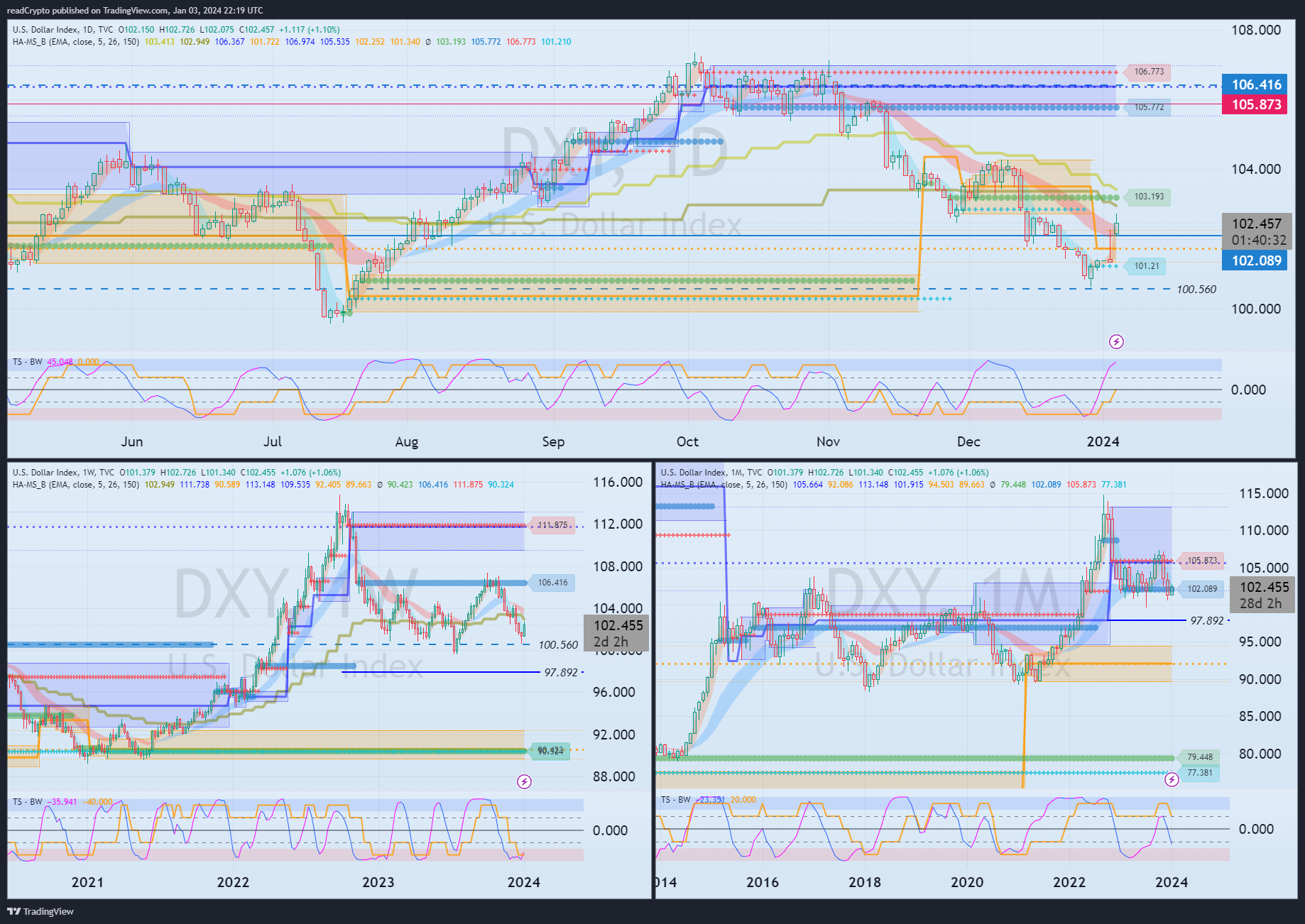Click the 97.892 line label on weekly chart
This screenshot has height=924, width=1305.
click(561, 673)
